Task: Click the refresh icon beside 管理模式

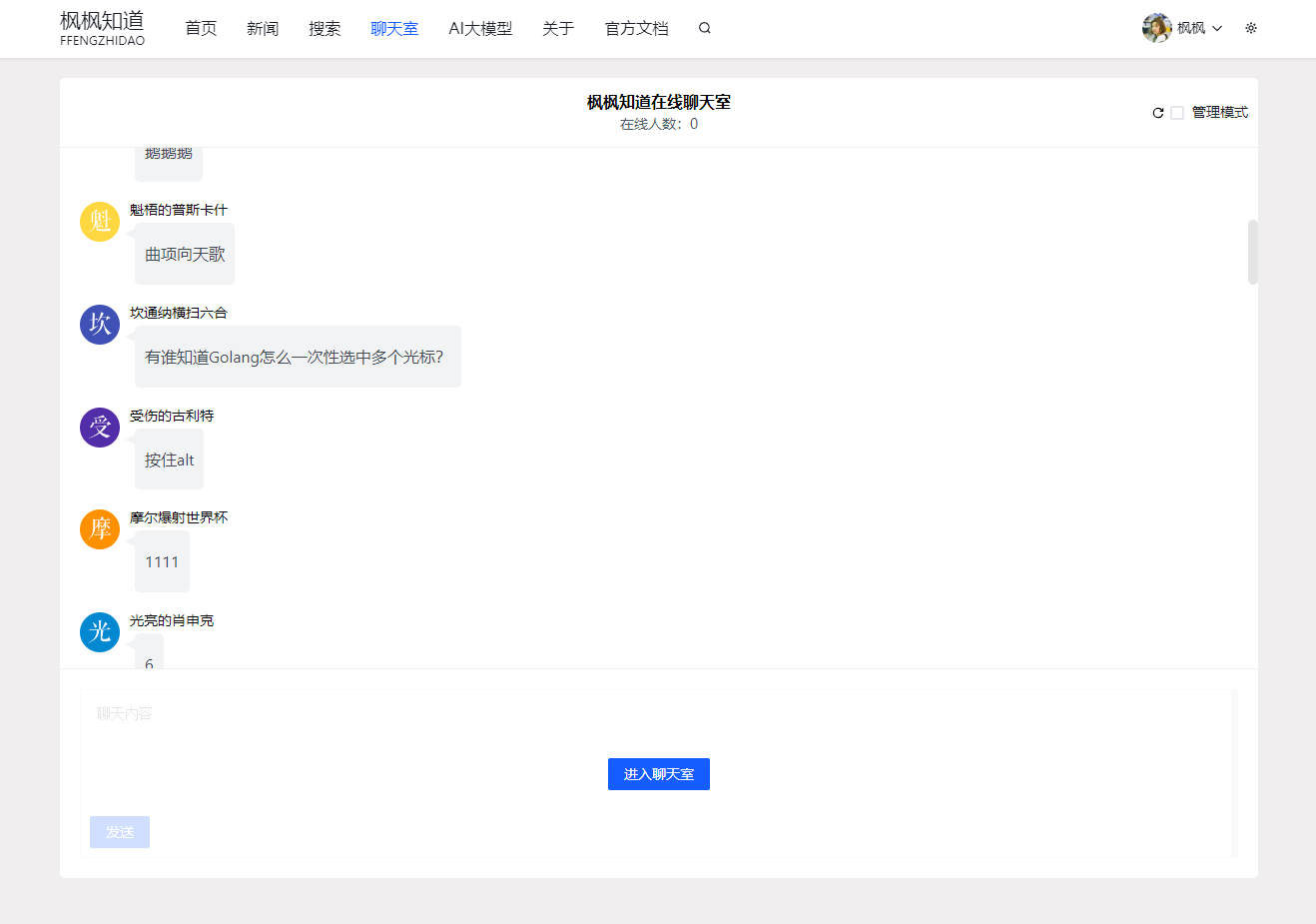Action: [x=1158, y=113]
